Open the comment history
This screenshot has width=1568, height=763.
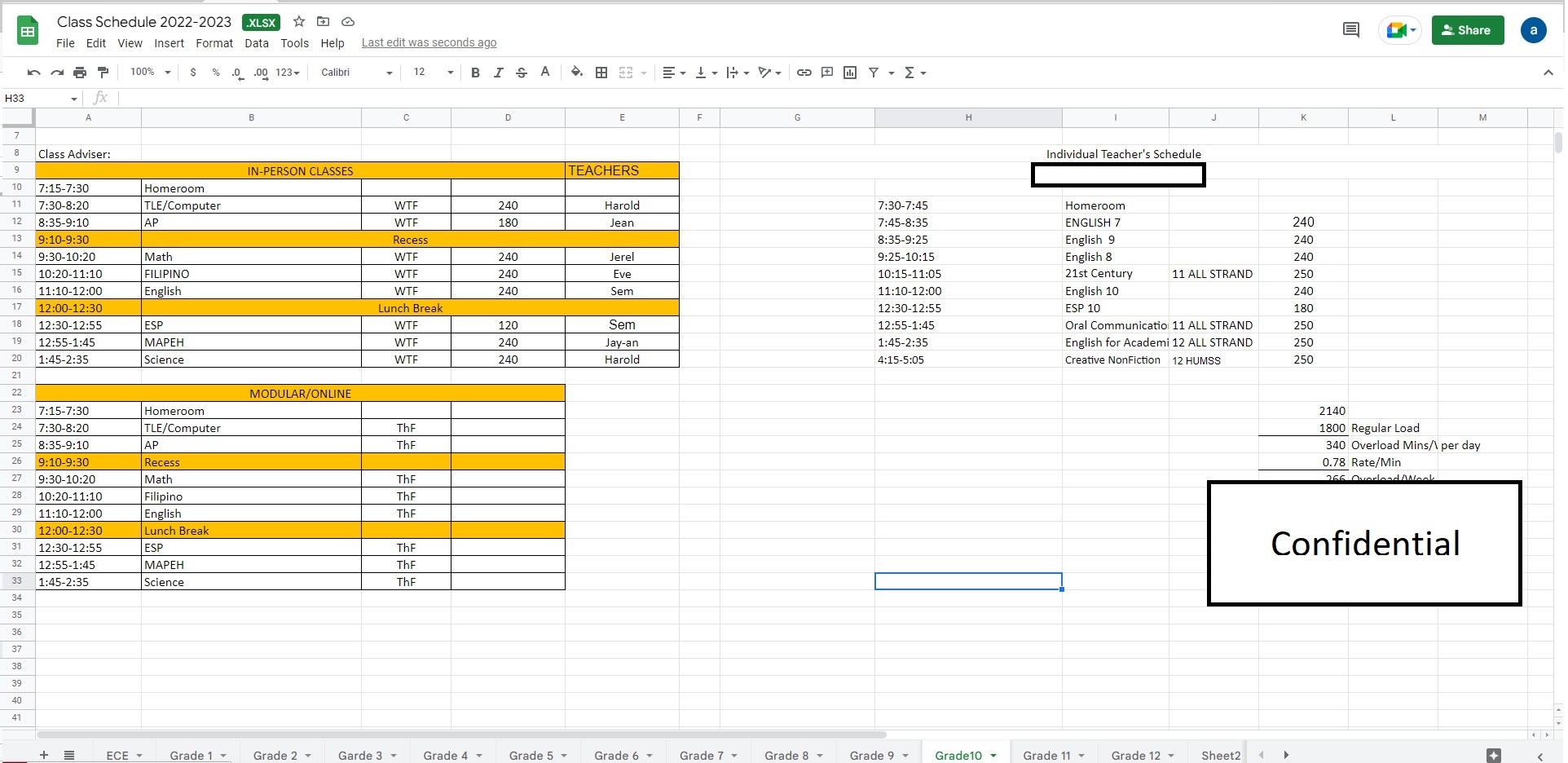(1350, 30)
